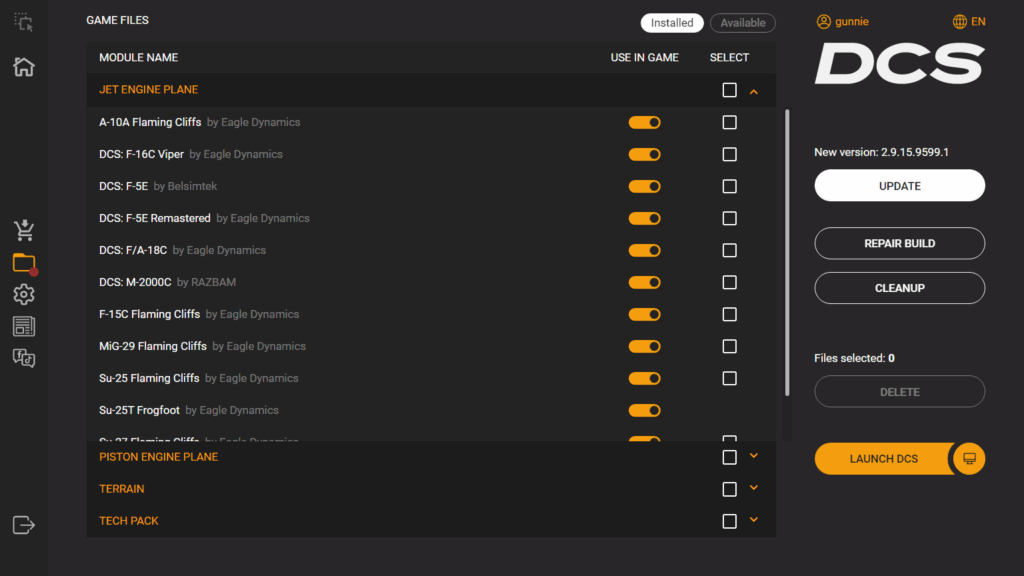Click TERRAIN category header
Screen dimensions: 1024x576
click(x=121, y=489)
